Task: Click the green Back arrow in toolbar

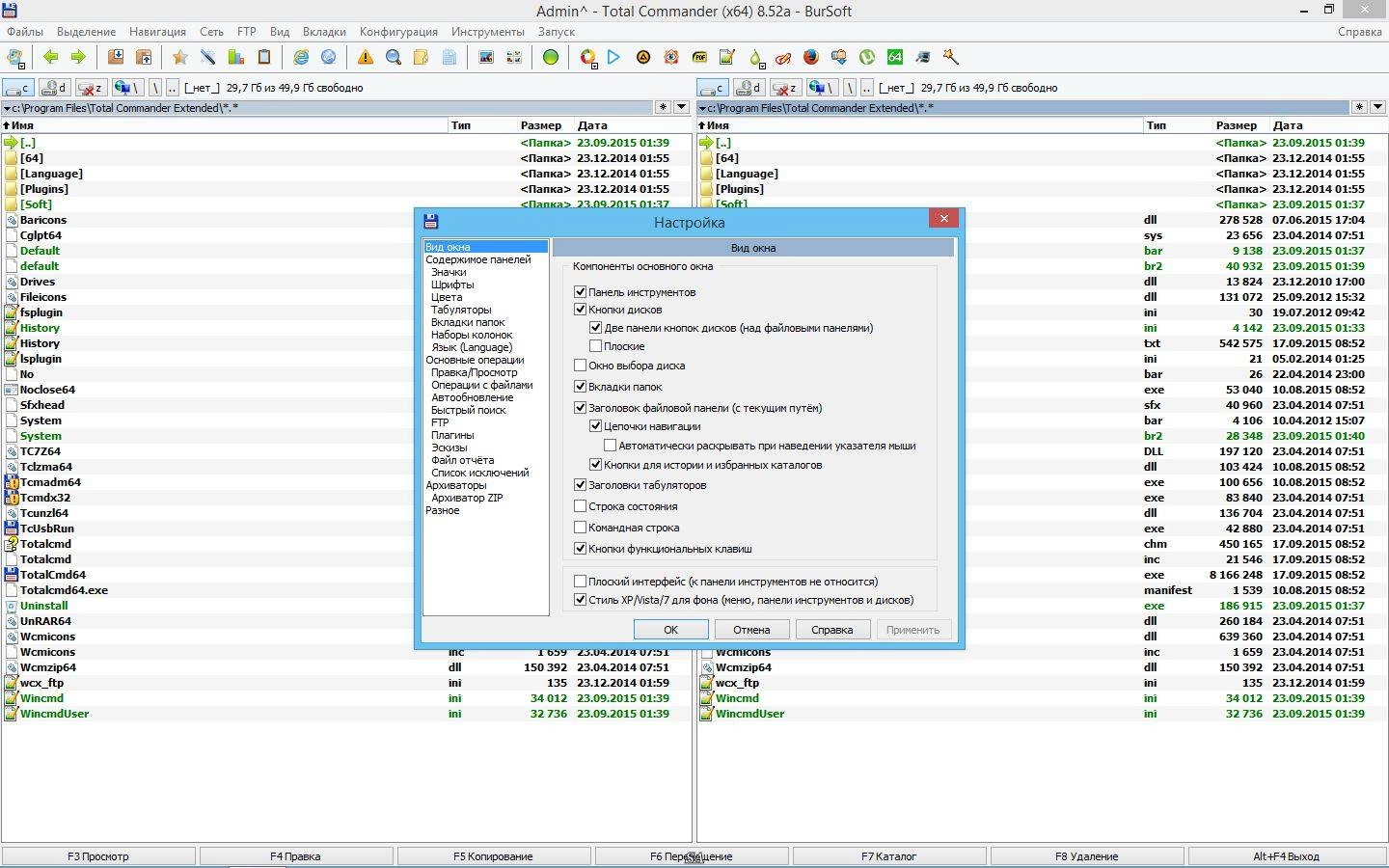Action: [51, 57]
